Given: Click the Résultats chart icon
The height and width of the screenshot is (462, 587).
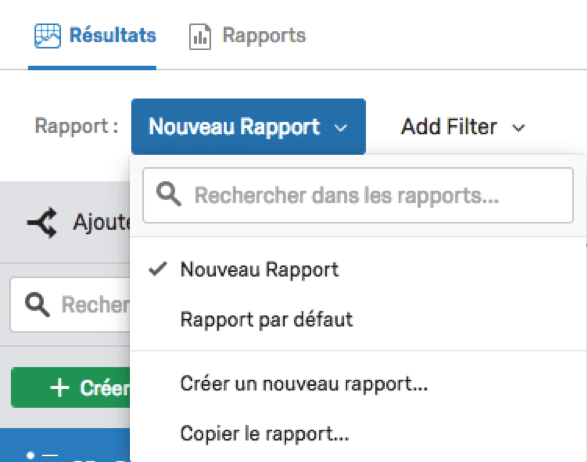Looking at the screenshot, I should (x=48, y=36).
